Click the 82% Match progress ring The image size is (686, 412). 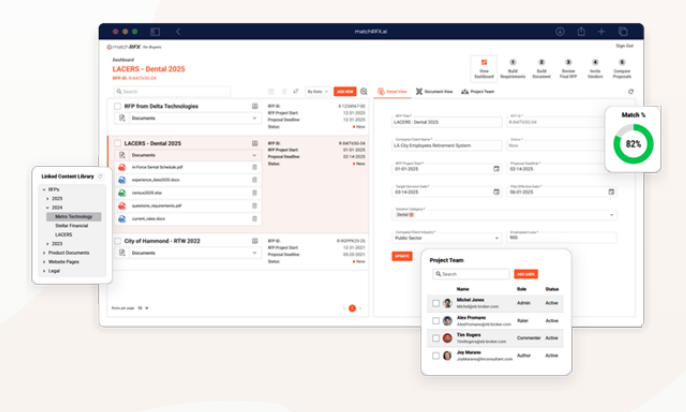pyautogui.click(x=634, y=144)
